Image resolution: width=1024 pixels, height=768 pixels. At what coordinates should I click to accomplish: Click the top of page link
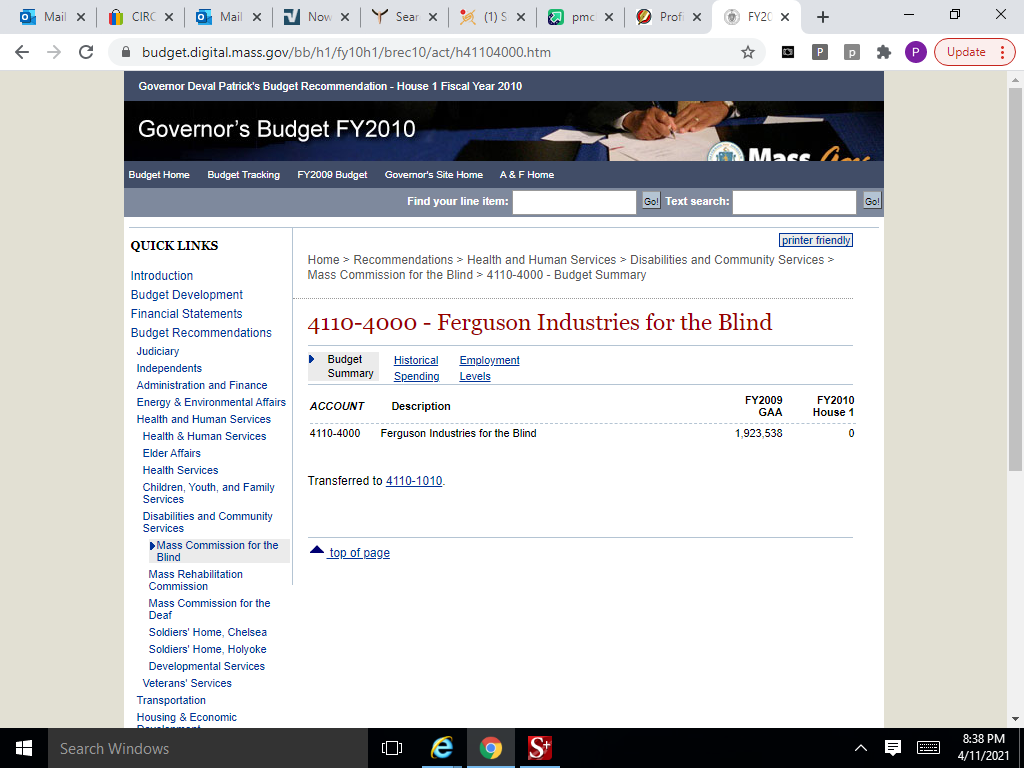tap(359, 552)
